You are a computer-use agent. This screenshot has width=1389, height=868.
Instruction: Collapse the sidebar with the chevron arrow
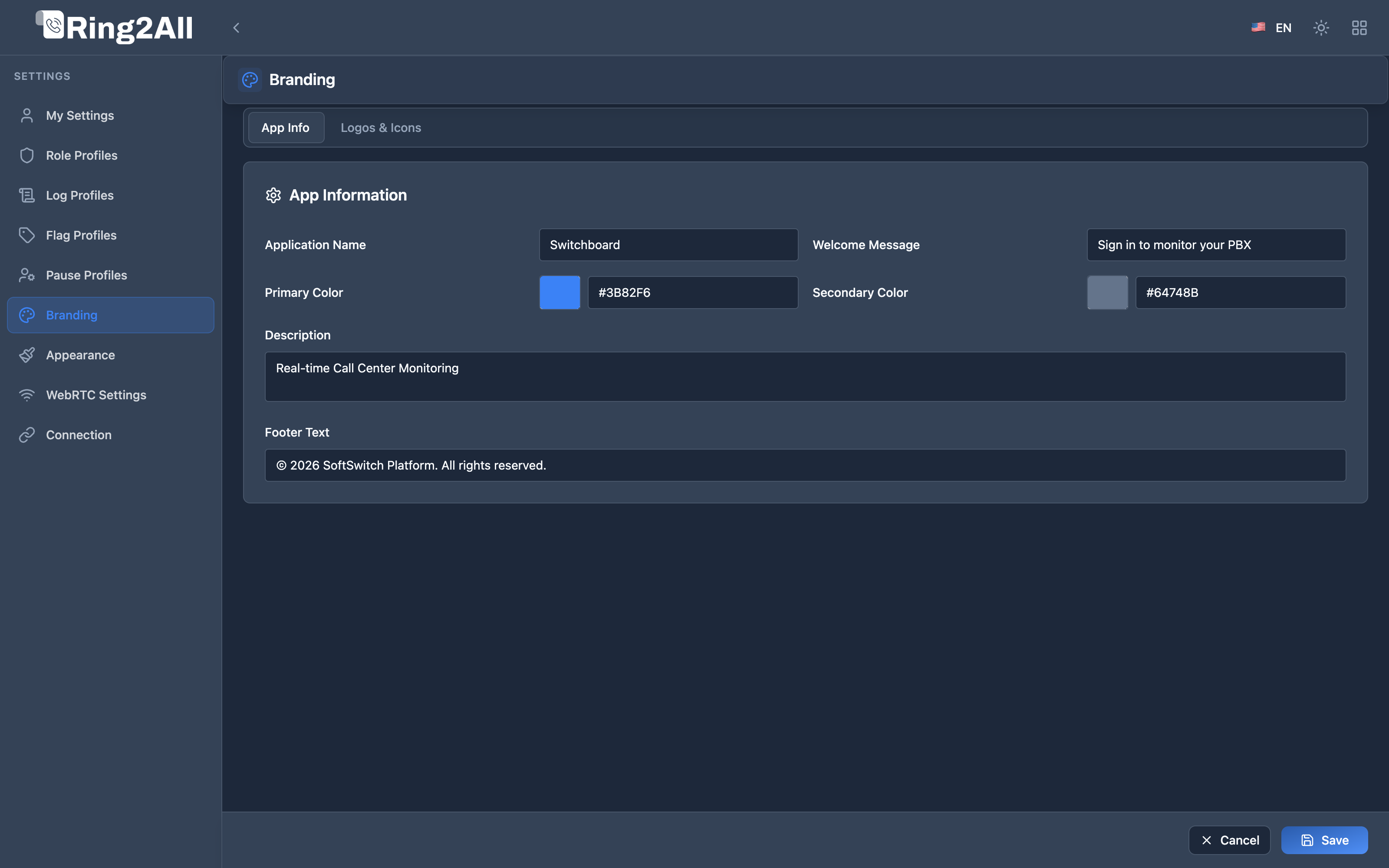236,27
